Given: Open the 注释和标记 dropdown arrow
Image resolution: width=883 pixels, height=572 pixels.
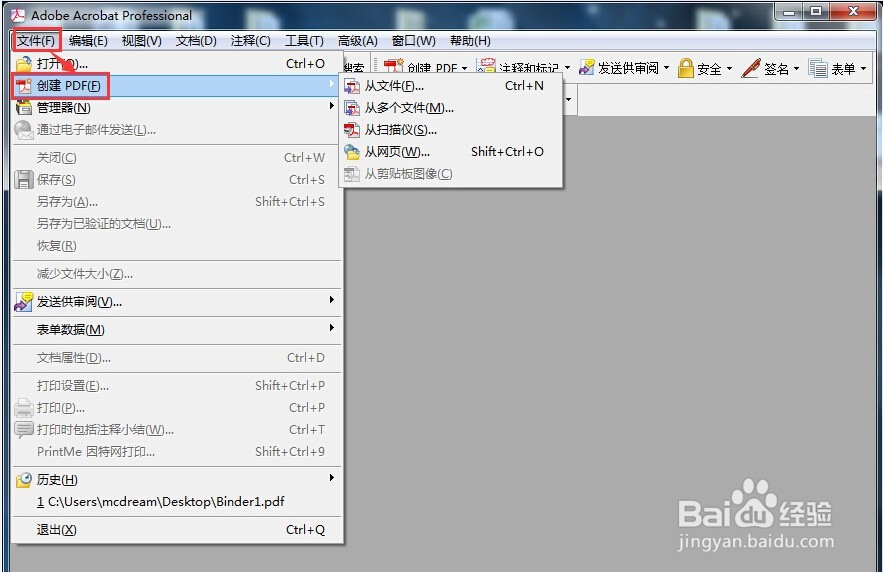Looking at the screenshot, I should 567,68.
